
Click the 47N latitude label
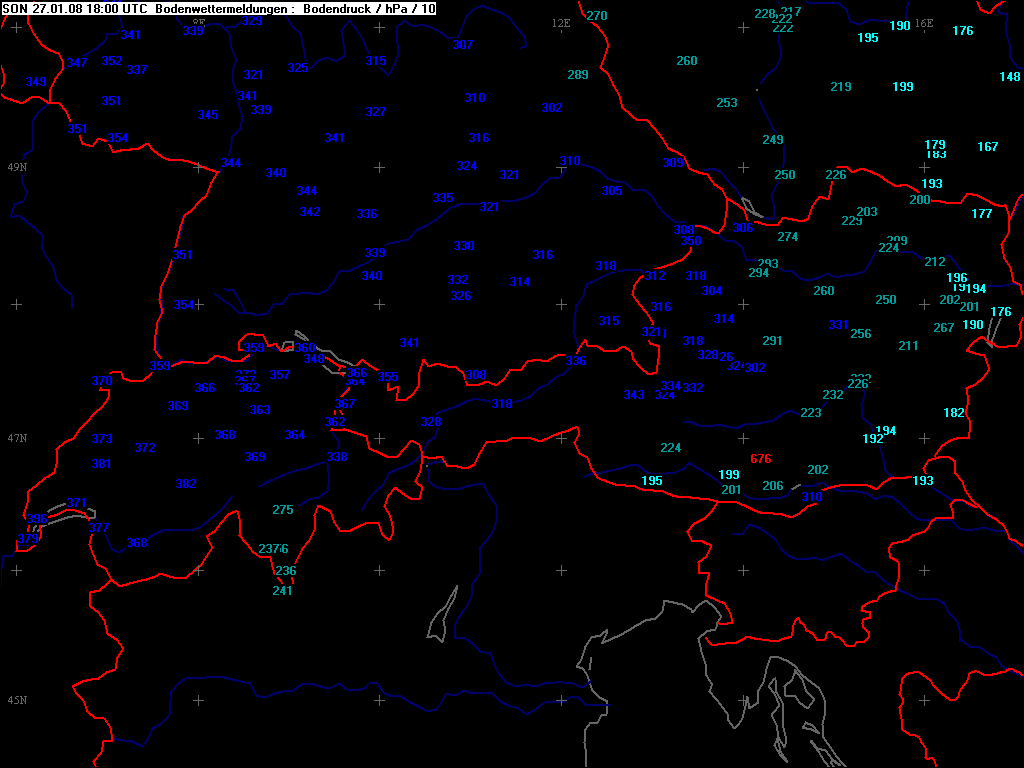17,439
